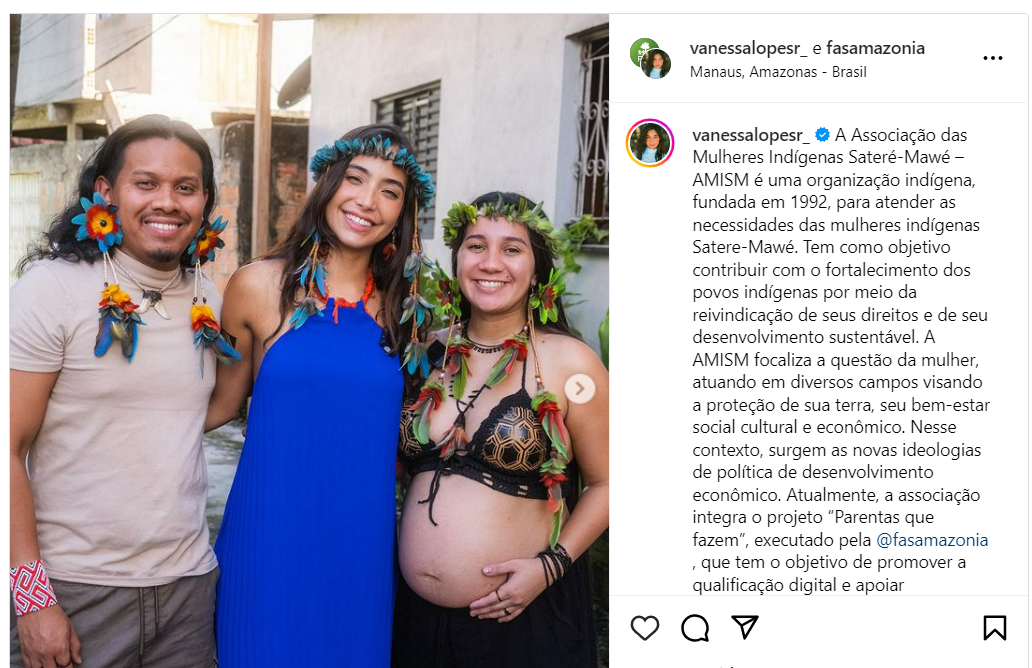View story via the ringed caption avatar
This screenshot has height=668, width=1032.
pos(650,143)
